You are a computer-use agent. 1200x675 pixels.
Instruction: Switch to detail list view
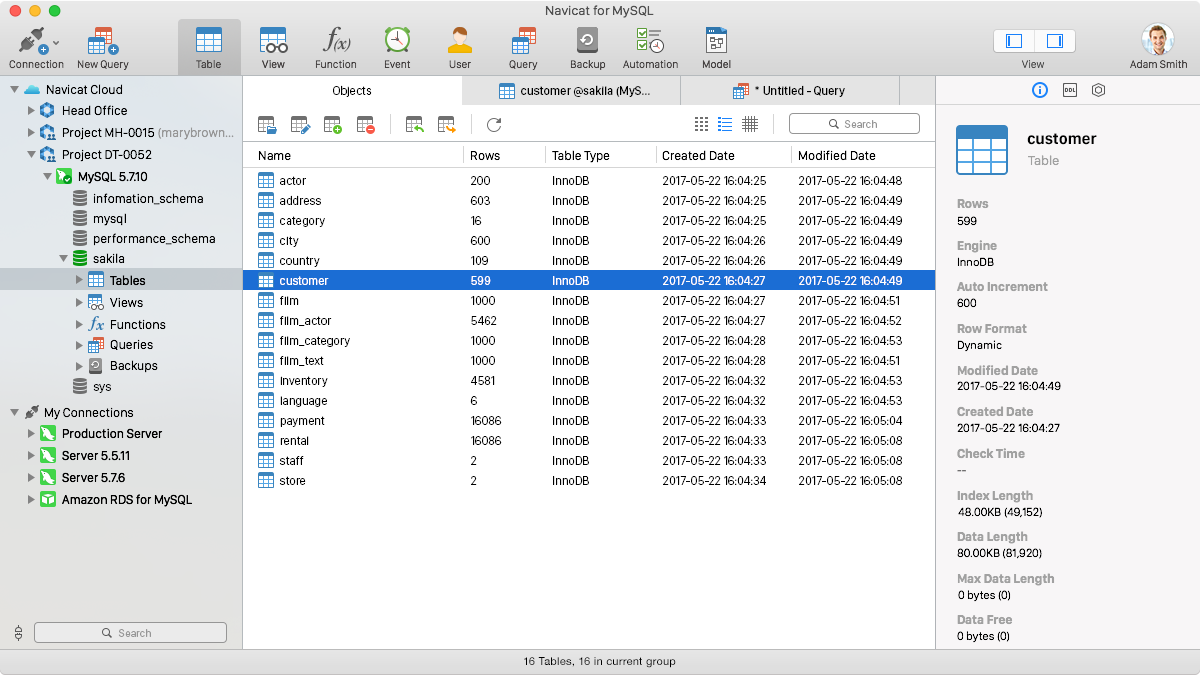tap(725, 124)
